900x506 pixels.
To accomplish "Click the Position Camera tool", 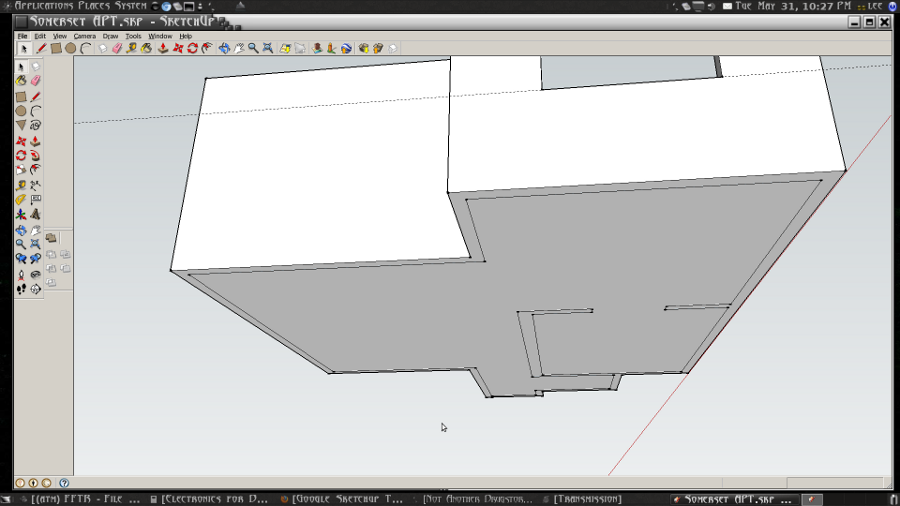I will click(21, 274).
